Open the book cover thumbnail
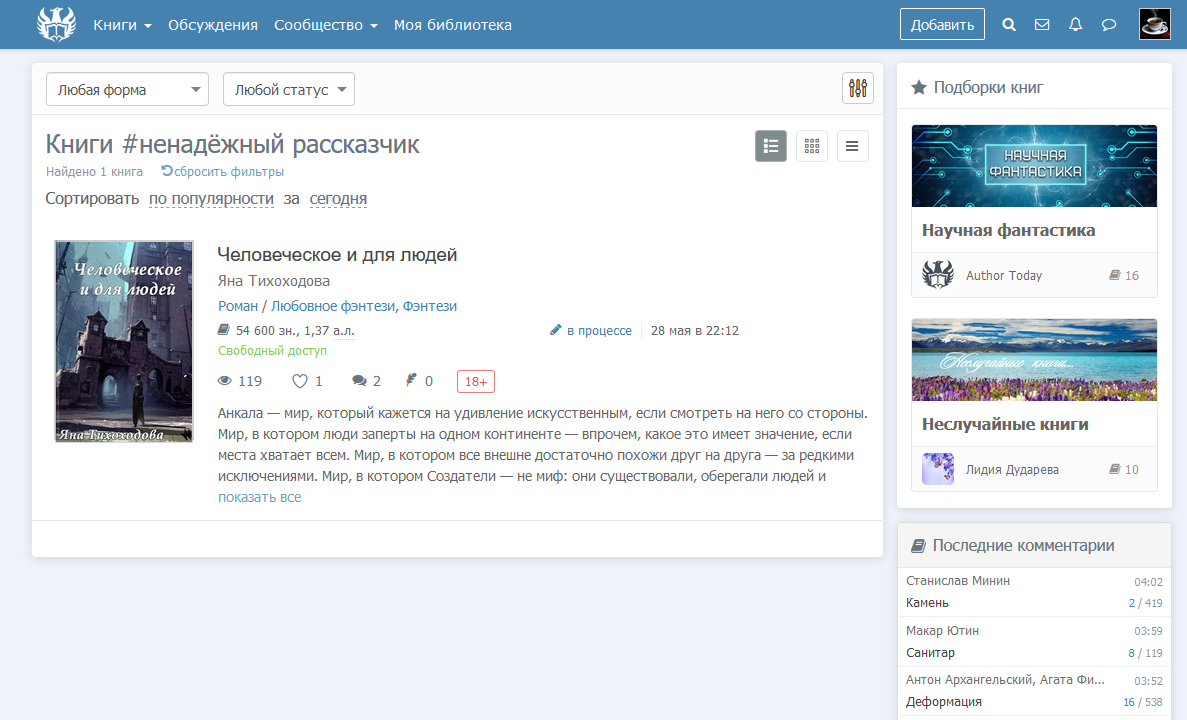The width and height of the screenshot is (1187, 720). (x=124, y=341)
